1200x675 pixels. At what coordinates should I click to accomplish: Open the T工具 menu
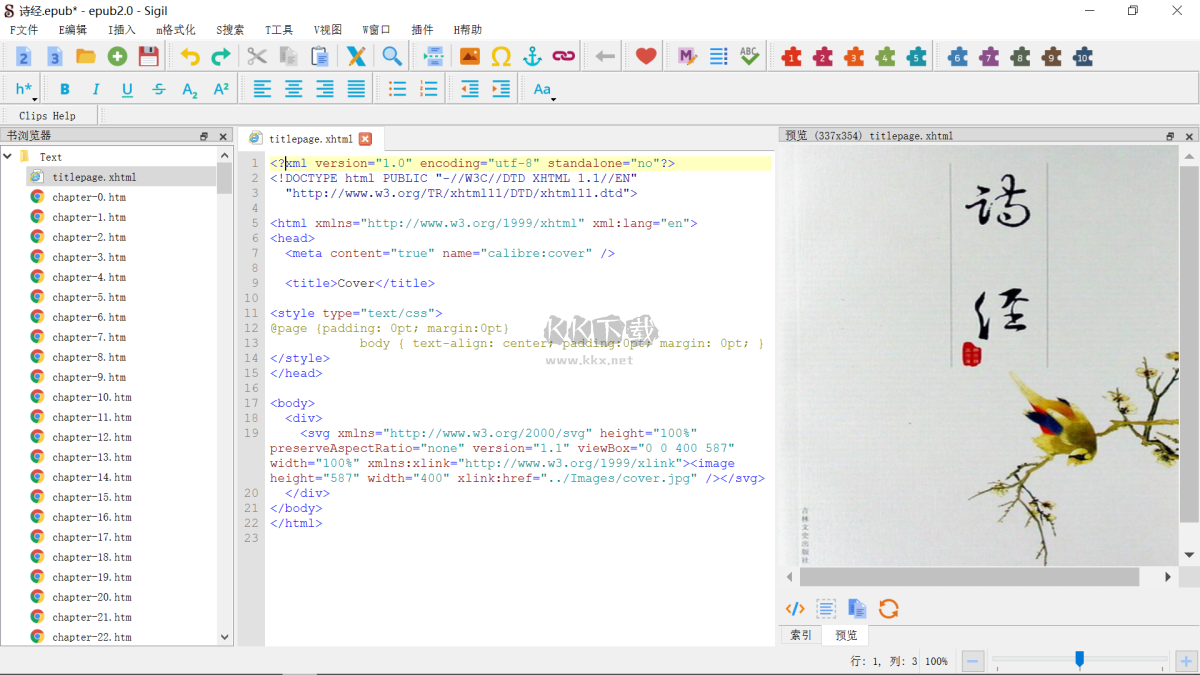point(279,30)
